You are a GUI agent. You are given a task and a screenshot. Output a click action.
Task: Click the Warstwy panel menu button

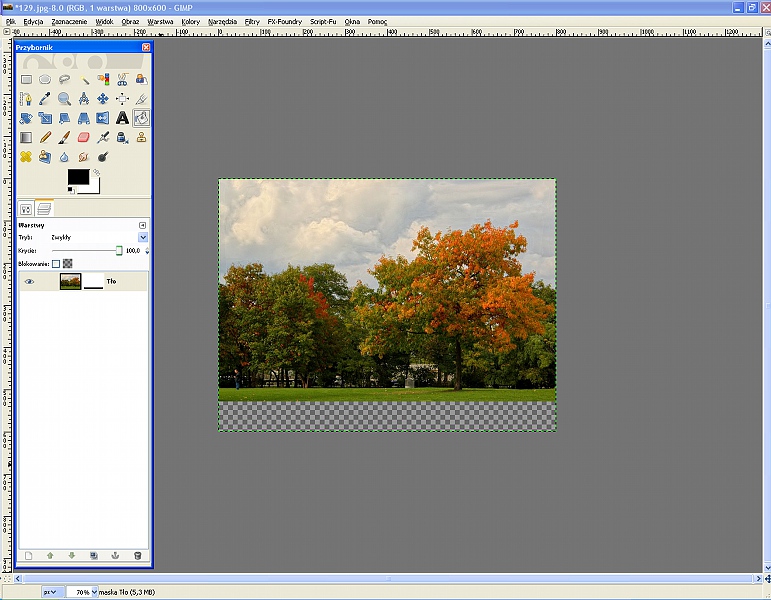pyautogui.click(x=142, y=225)
